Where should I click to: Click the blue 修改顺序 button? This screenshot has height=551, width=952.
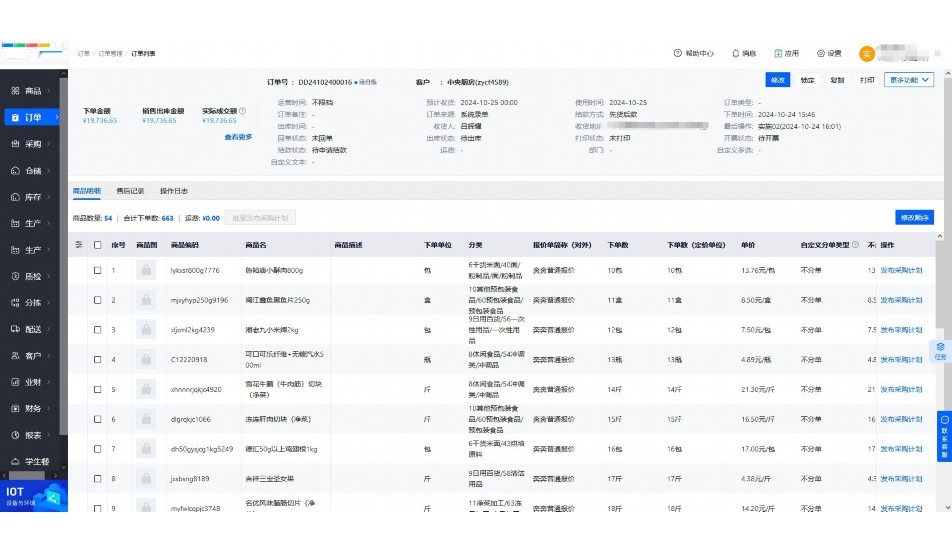[x=914, y=217]
